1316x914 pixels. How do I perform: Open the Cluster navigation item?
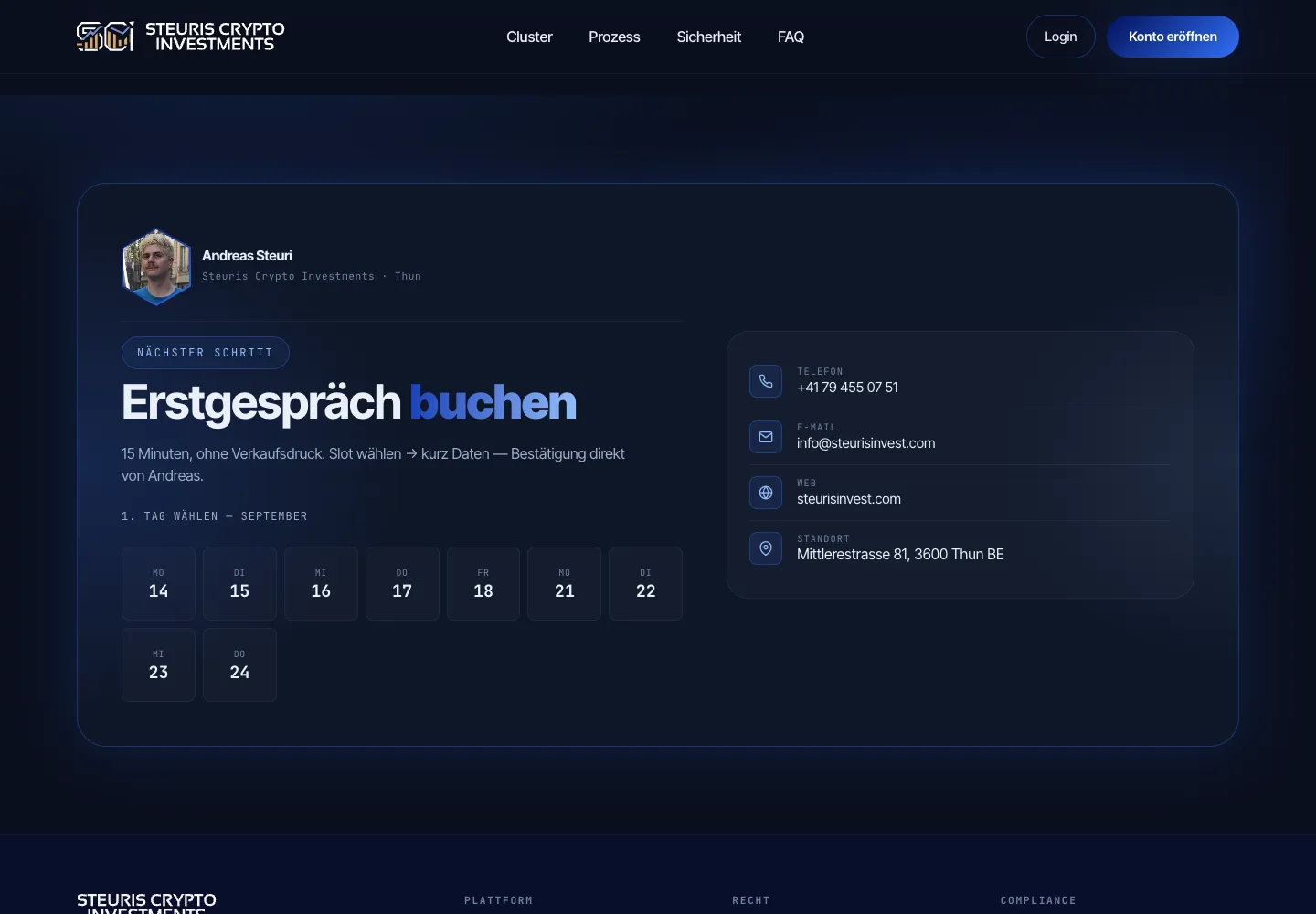529,37
